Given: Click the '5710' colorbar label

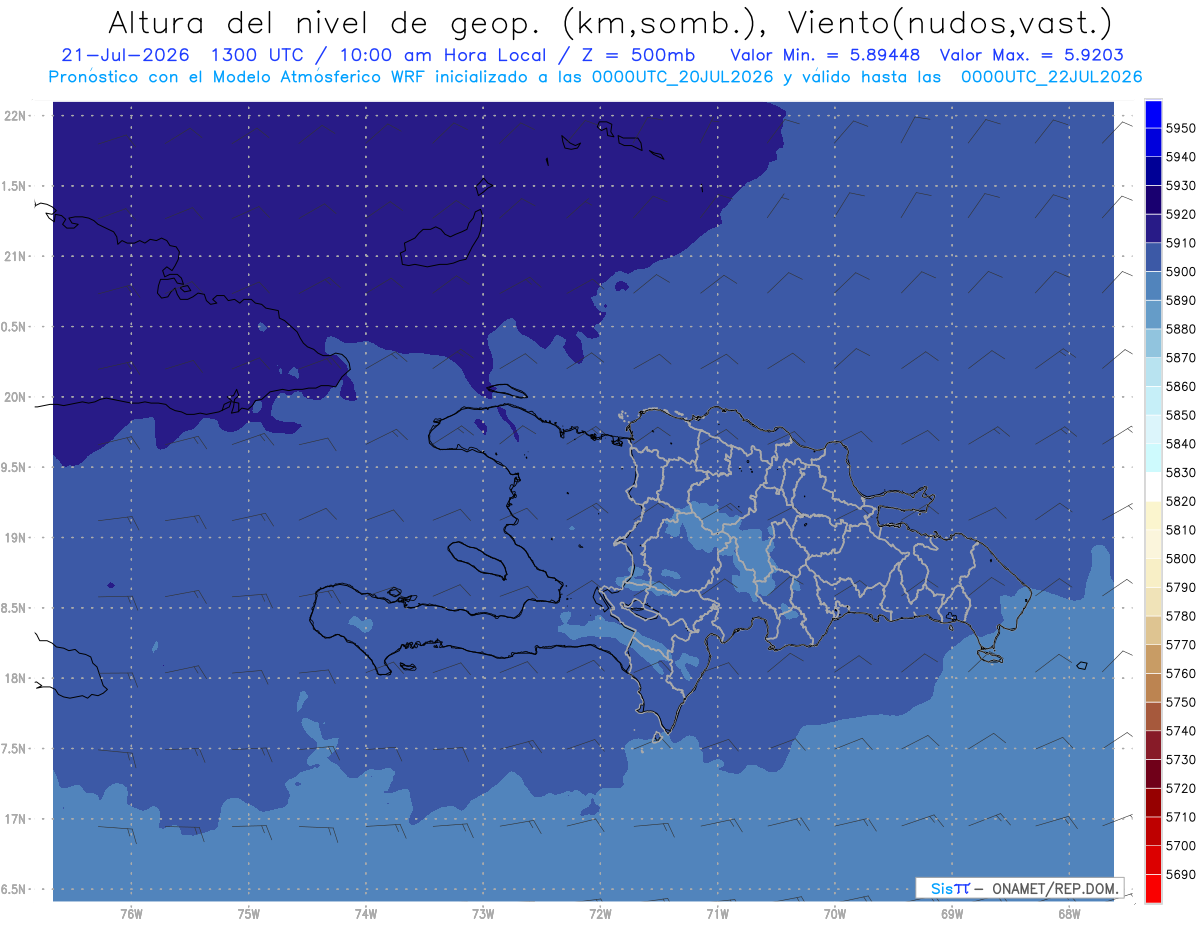Looking at the screenshot, I should coord(1180,817).
